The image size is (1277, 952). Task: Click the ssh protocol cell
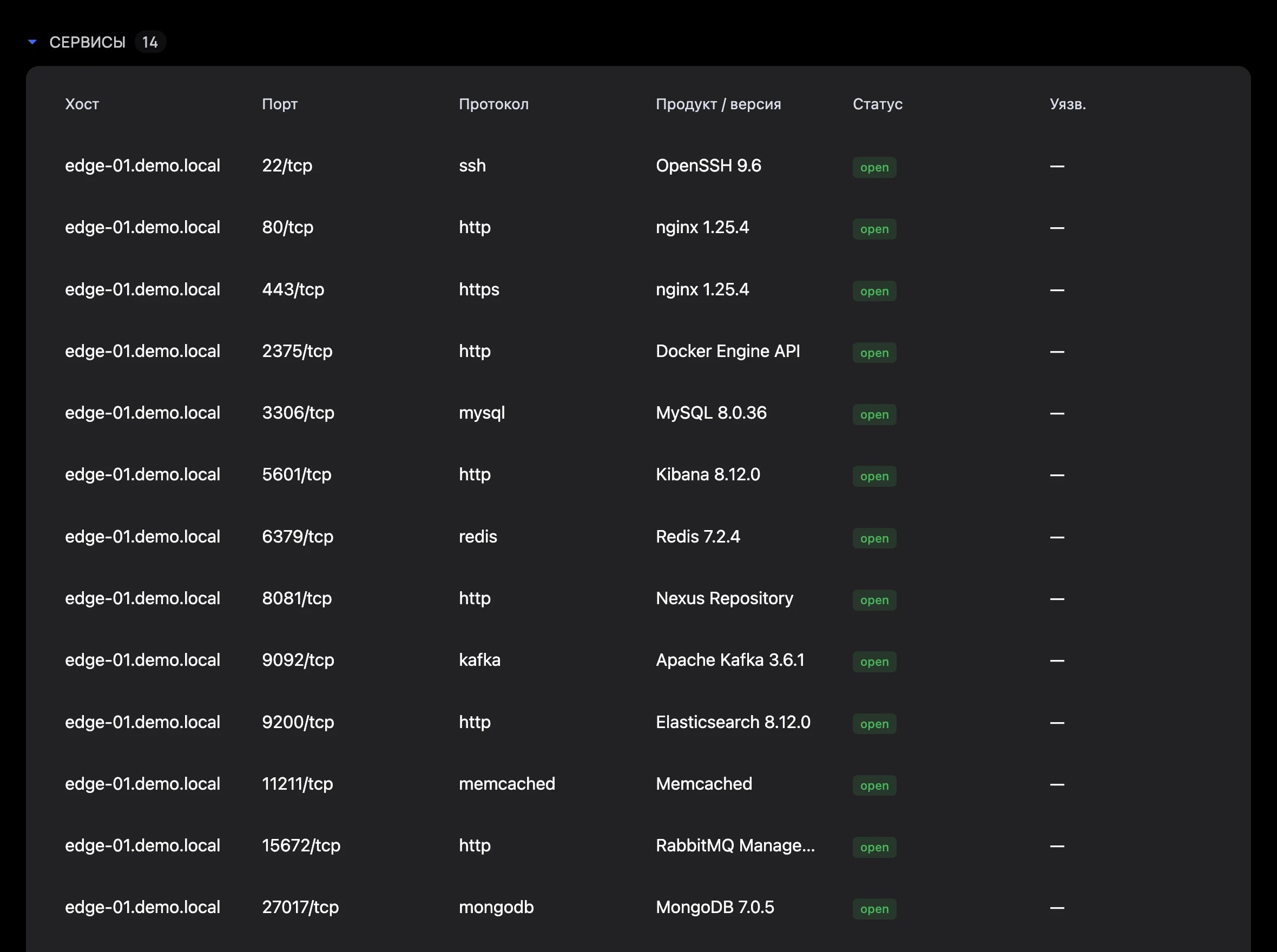[472, 166]
